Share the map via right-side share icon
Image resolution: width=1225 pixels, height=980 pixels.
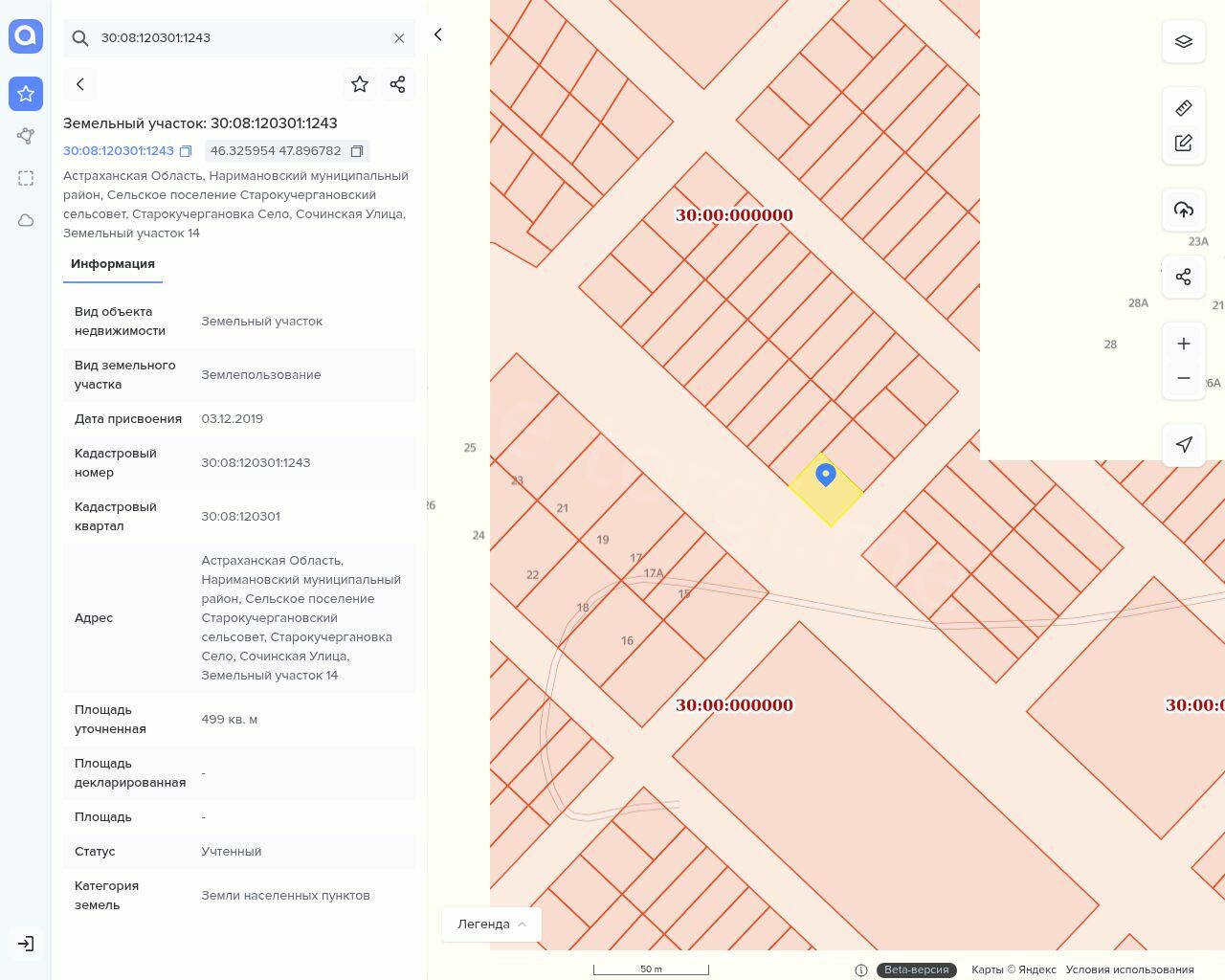point(1183,277)
